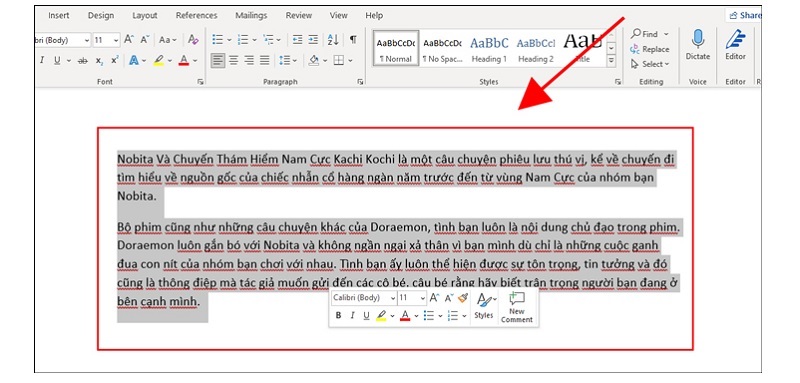Apply the Heading 1 style
The width and height of the screenshot is (800, 383).
click(489, 49)
